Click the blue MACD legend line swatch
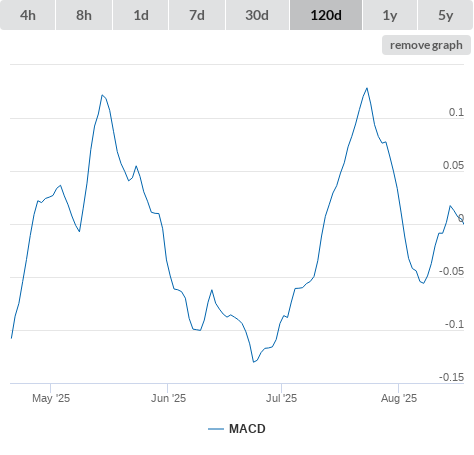The width and height of the screenshot is (474, 455). pos(216,429)
